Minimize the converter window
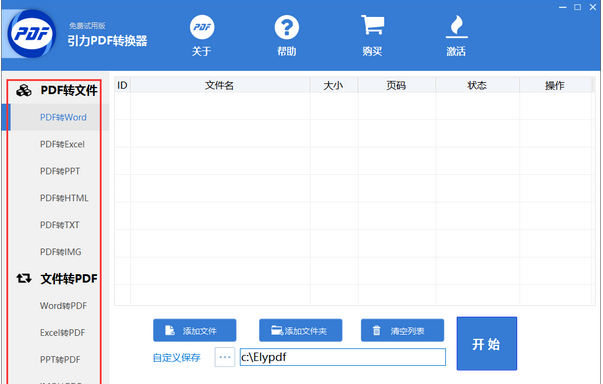This screenshot has height=384, width=603. pyautogui.click(x=563, y=7)
